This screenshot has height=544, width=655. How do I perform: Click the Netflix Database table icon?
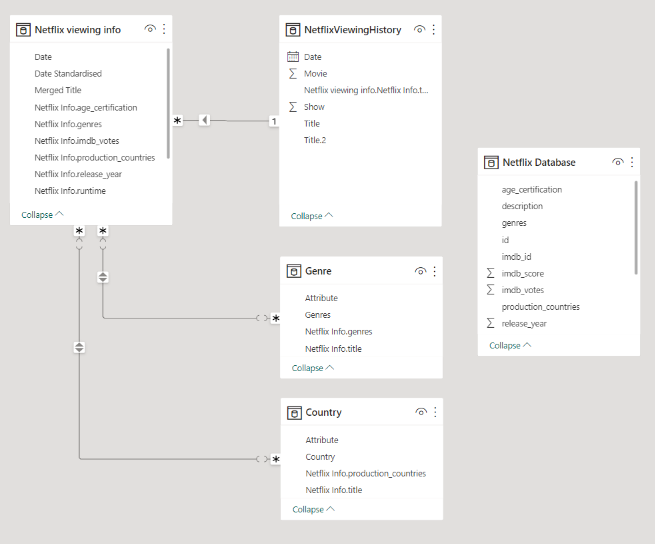491,162
